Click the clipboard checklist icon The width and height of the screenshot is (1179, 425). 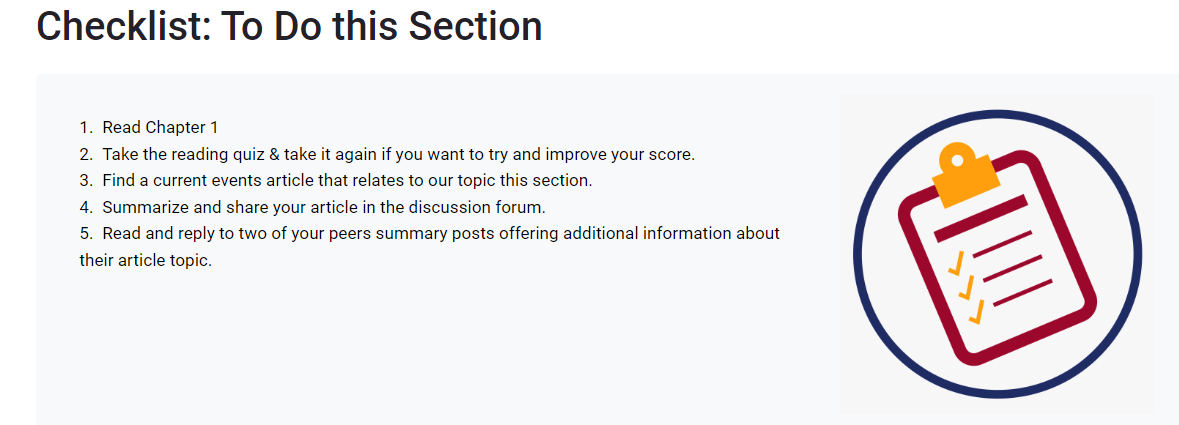click(996, 255)
